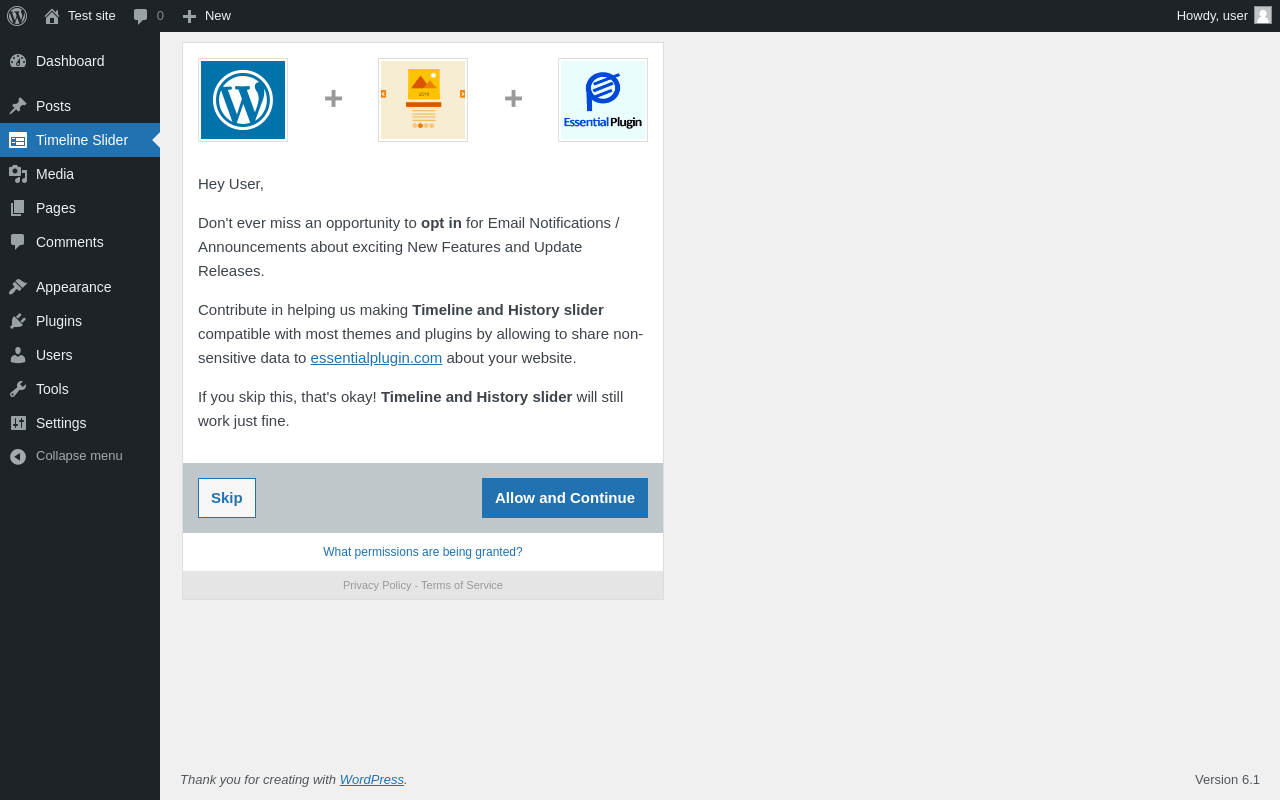Skip the opt-in prompt
This screenshot has width=1280, height=800.
pos(227,498)
